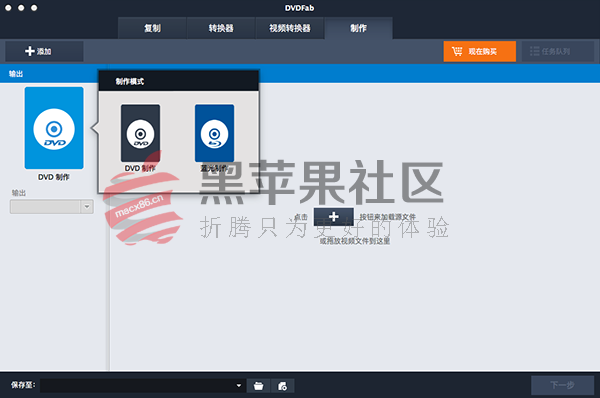Click the 或拖放视频文件到这里 hint text

pyautogui.click(x=355, y=241)
